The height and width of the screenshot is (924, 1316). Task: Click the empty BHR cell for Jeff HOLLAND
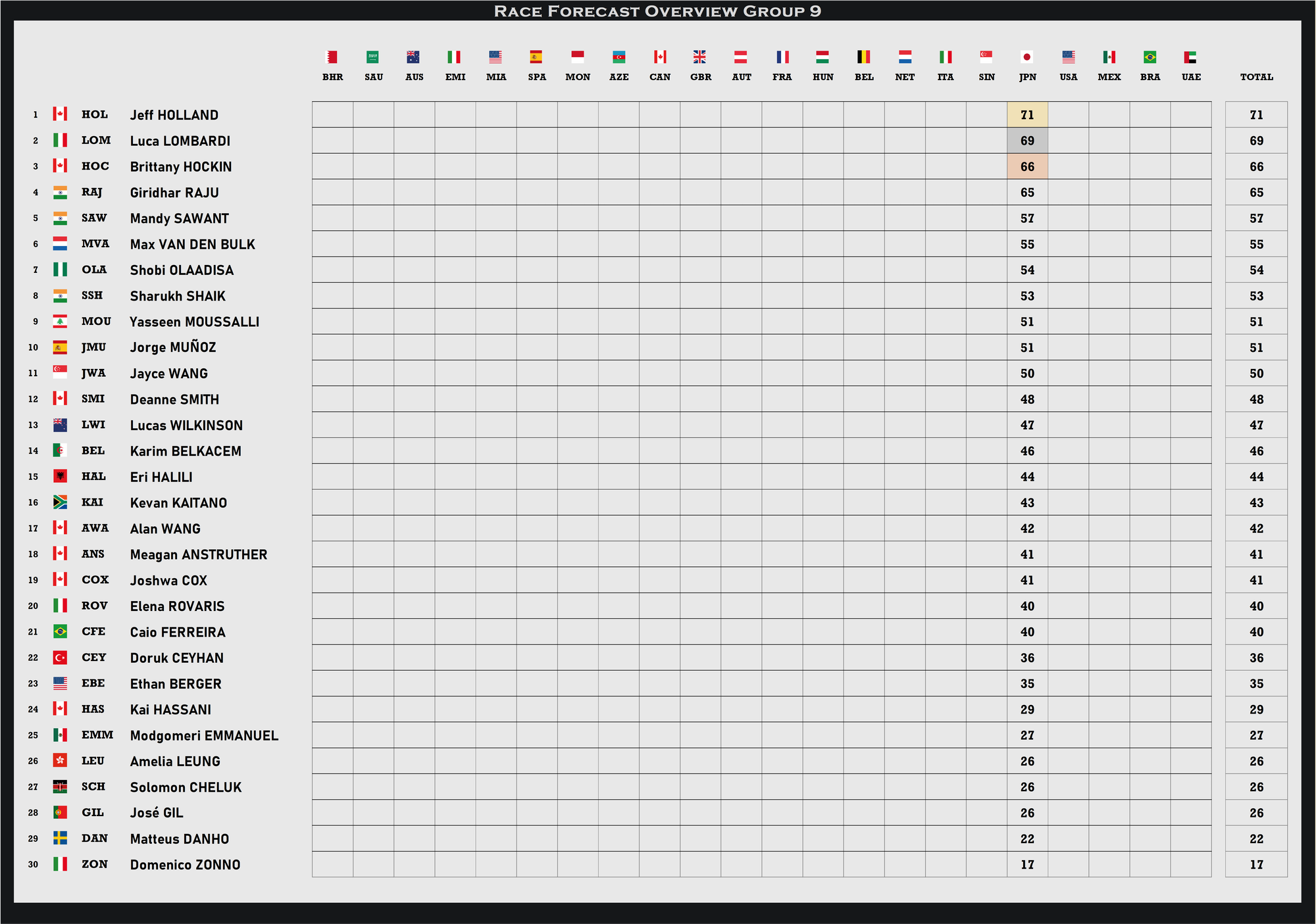click(x=332, y=115)
